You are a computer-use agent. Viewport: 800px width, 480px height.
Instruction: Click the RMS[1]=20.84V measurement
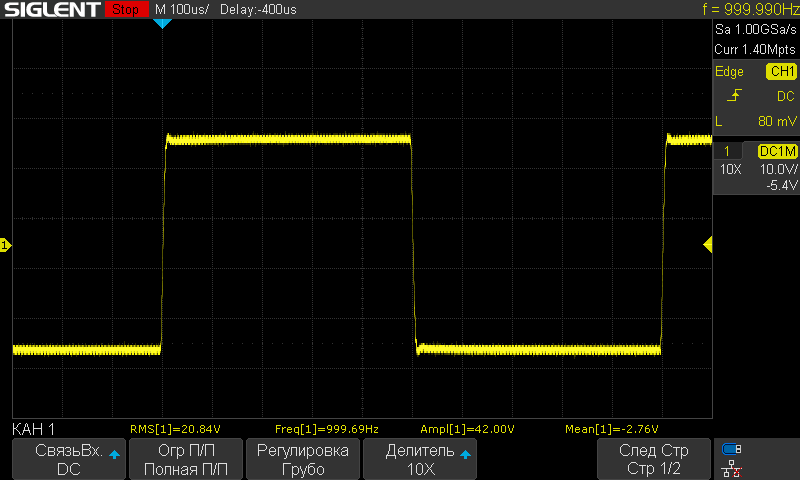(175, 429)
